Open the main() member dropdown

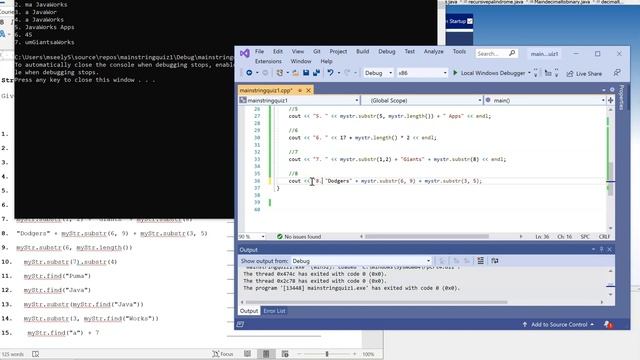point(545,100)
